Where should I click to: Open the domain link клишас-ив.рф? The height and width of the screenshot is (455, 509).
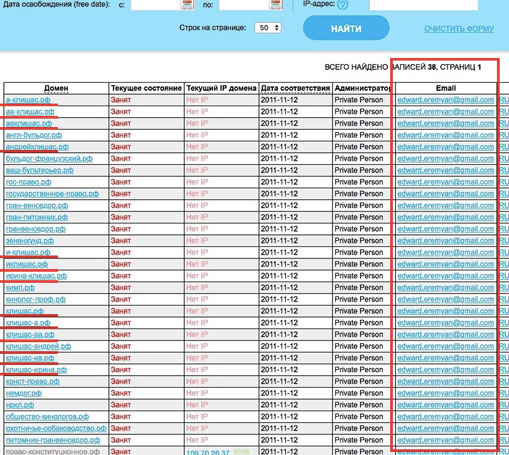coord(30,358)
